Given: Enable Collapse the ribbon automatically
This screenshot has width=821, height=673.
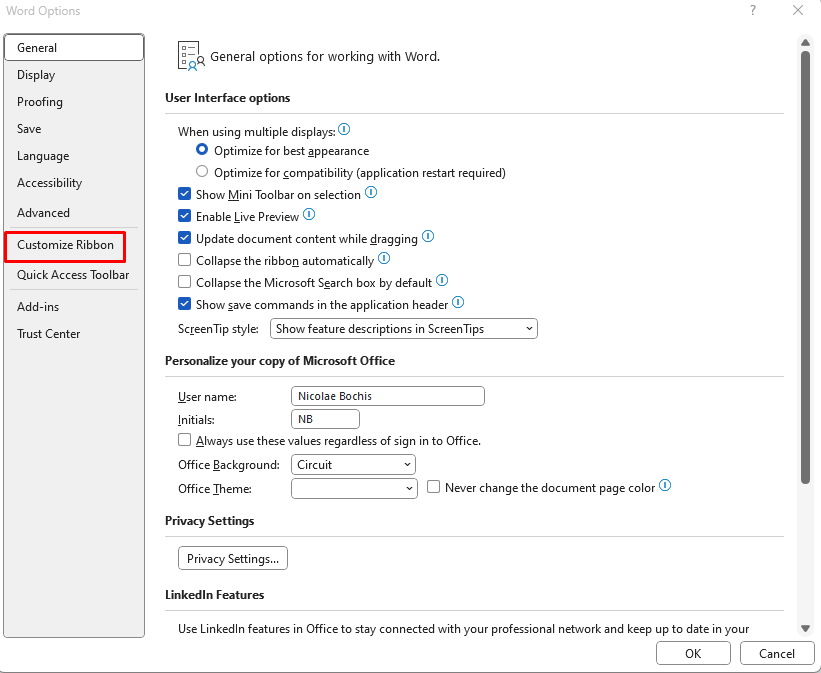Looking at the screenshot, I should [x=184, y=261].
